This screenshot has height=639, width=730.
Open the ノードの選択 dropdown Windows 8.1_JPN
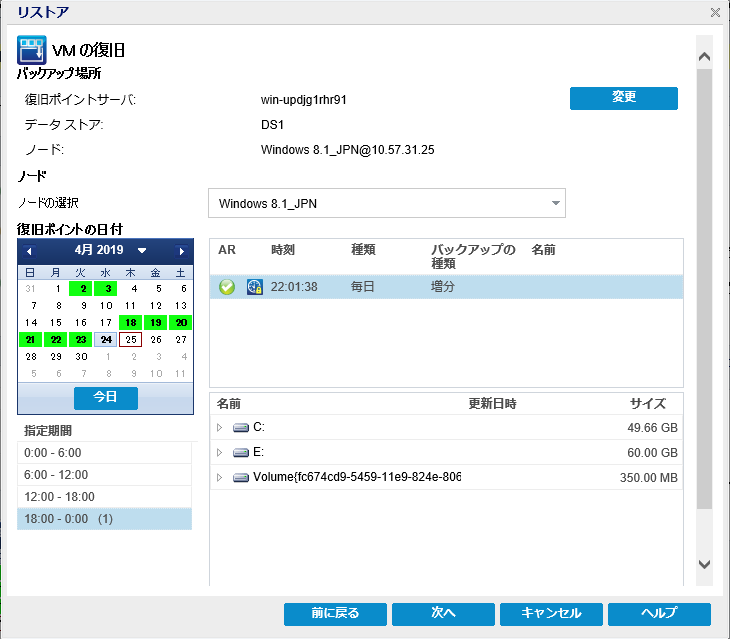[x=386, y=203]
